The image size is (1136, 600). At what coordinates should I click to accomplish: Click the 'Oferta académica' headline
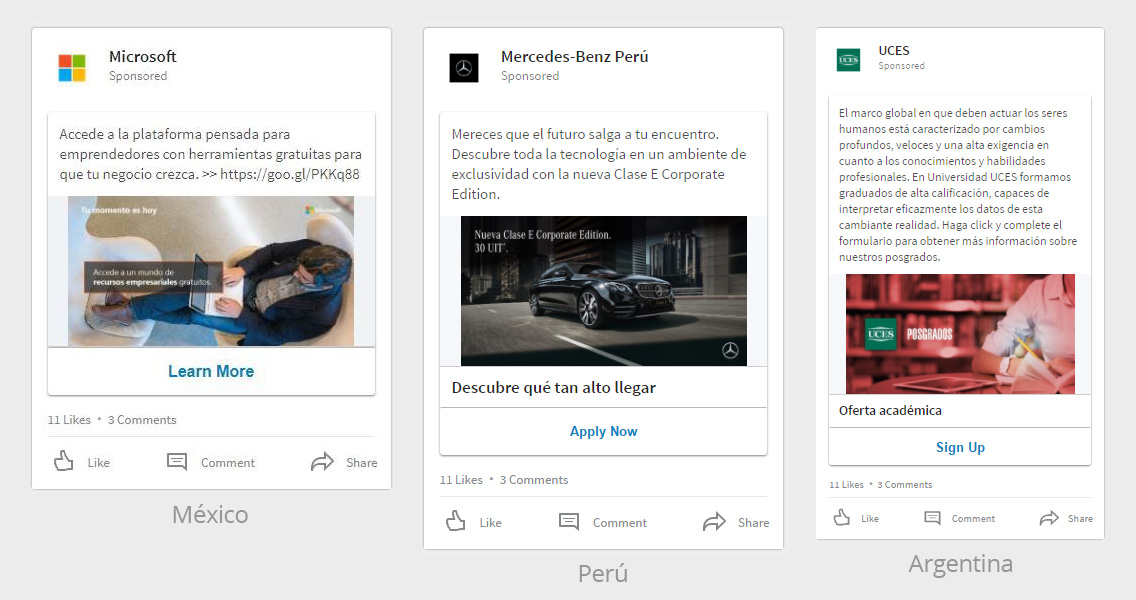[890, 410]
